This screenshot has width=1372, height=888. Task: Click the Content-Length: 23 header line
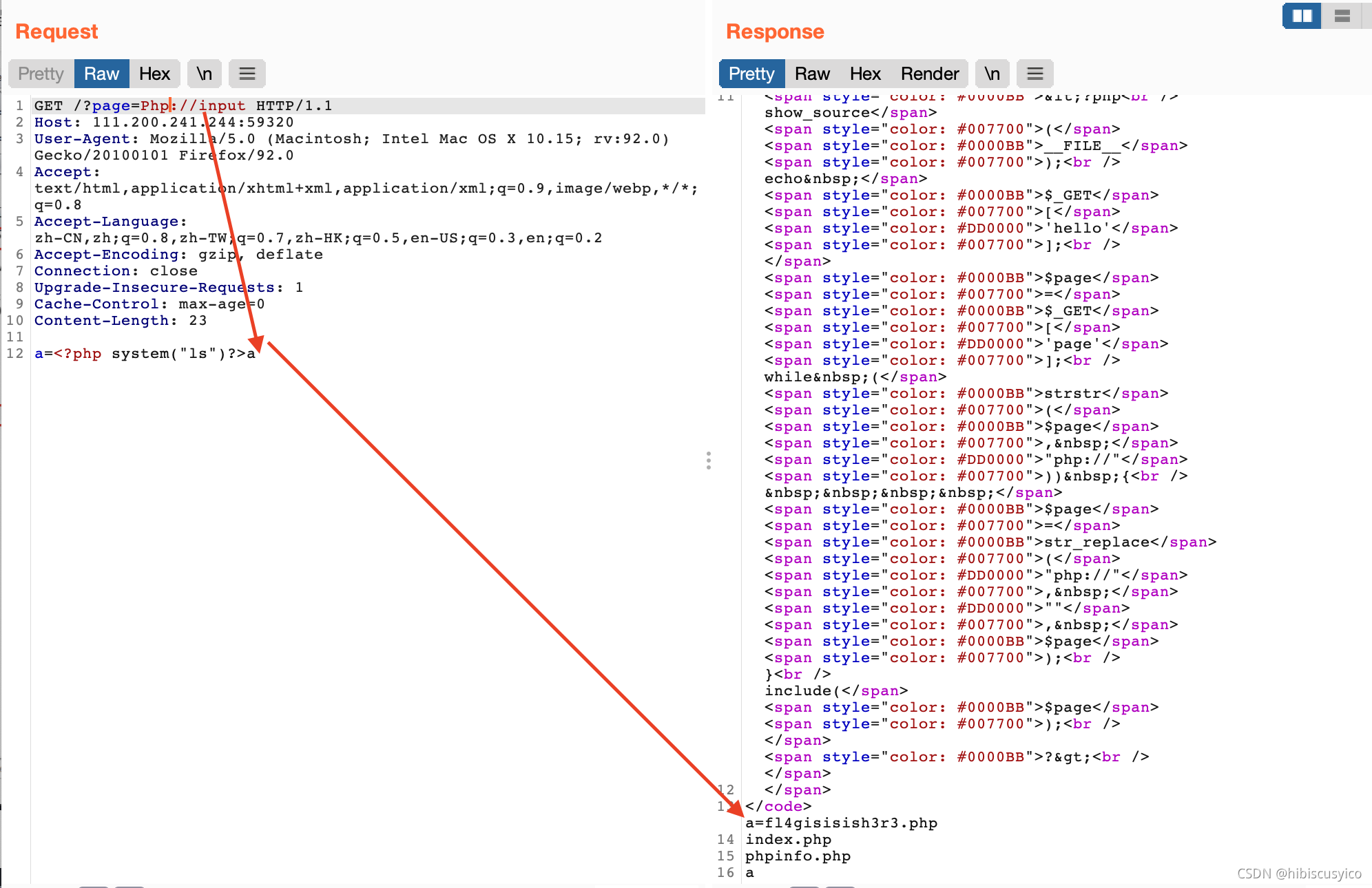click(x=121, y=320)
